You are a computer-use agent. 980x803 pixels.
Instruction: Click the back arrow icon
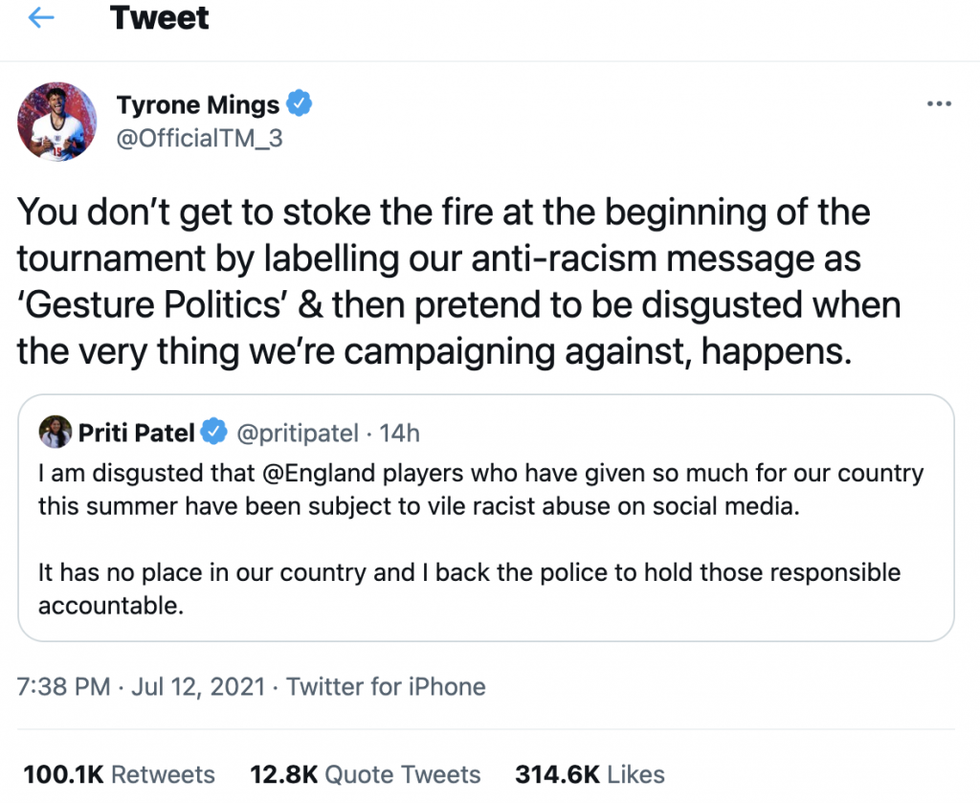[41, 19]
